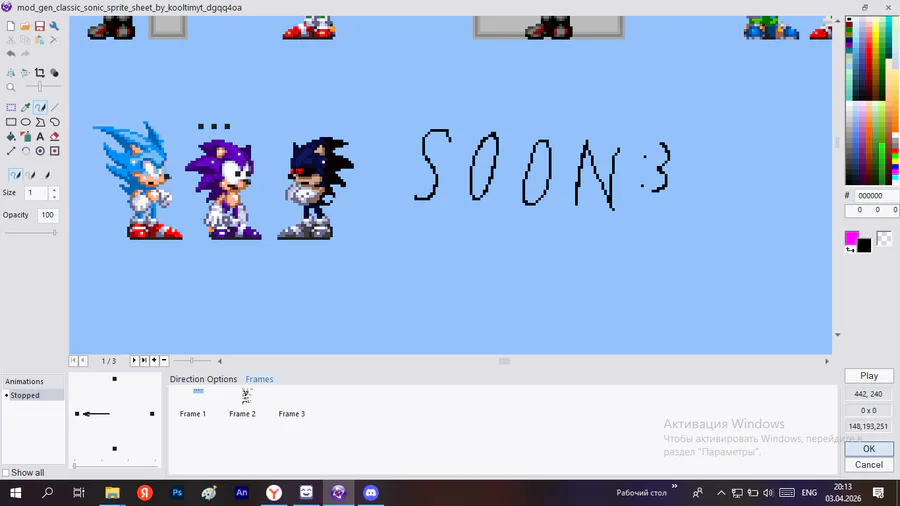This screenshot has width=900, height=506.
Task: Select the Rotate tool
Action: click(25, 151)
